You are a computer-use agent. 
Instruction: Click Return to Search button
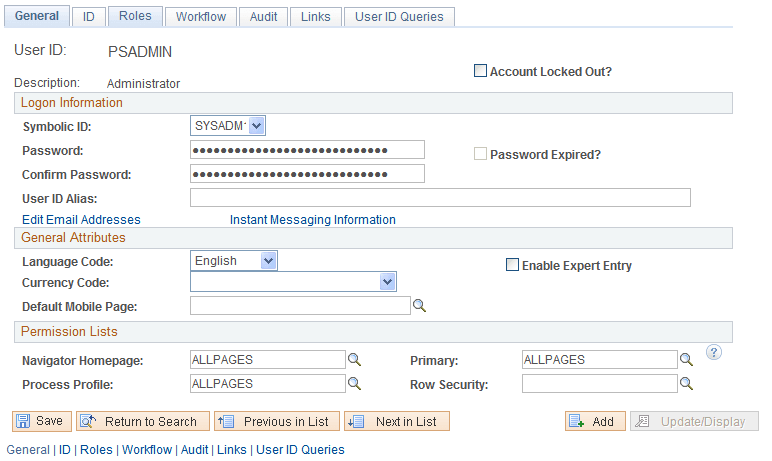(x=143, y=422)
